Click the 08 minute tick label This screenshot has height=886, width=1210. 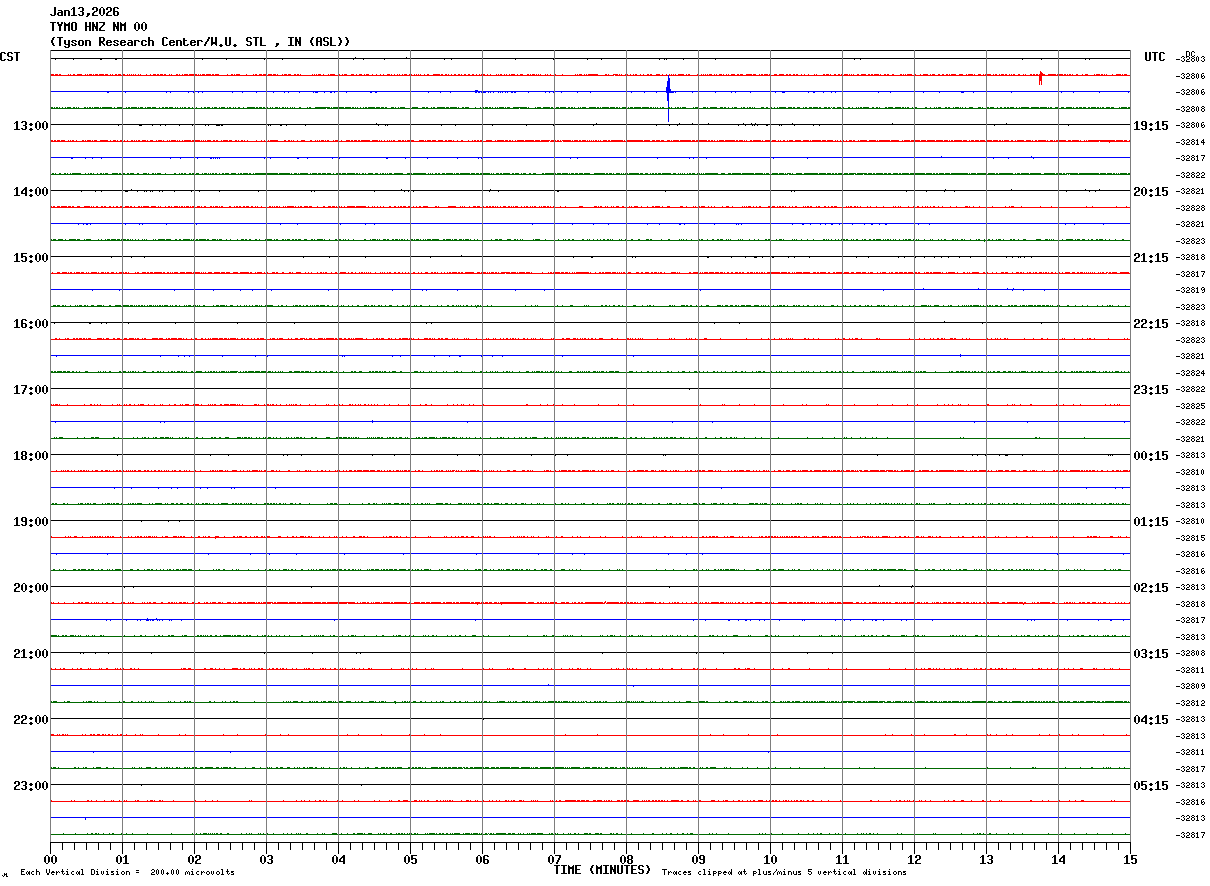[626, 859]
